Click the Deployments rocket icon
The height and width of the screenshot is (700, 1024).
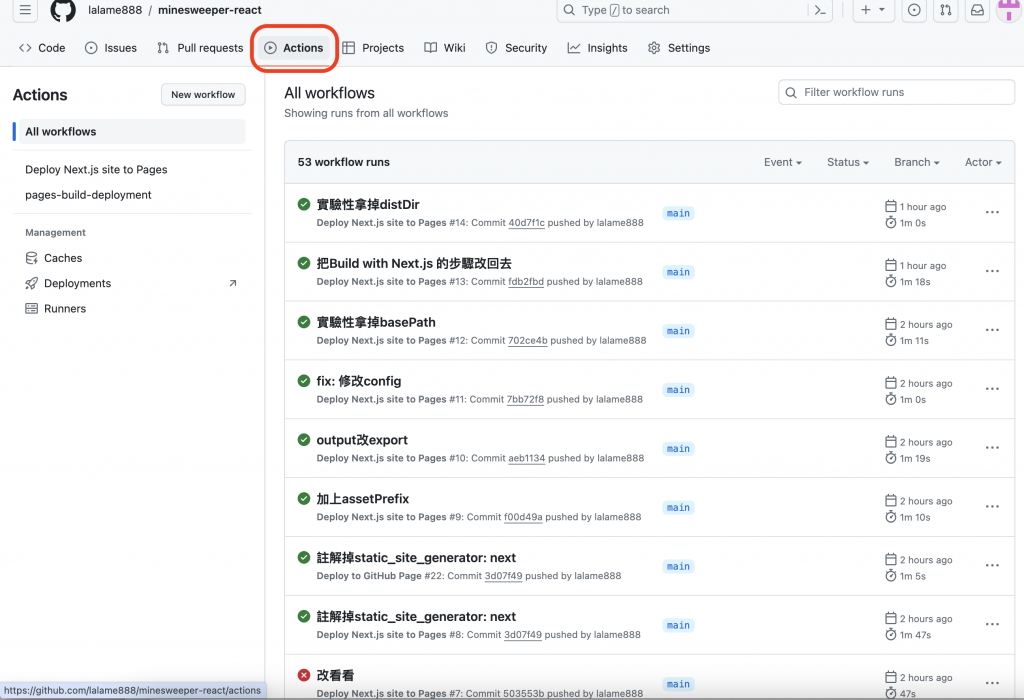click(x=31, y=283)
